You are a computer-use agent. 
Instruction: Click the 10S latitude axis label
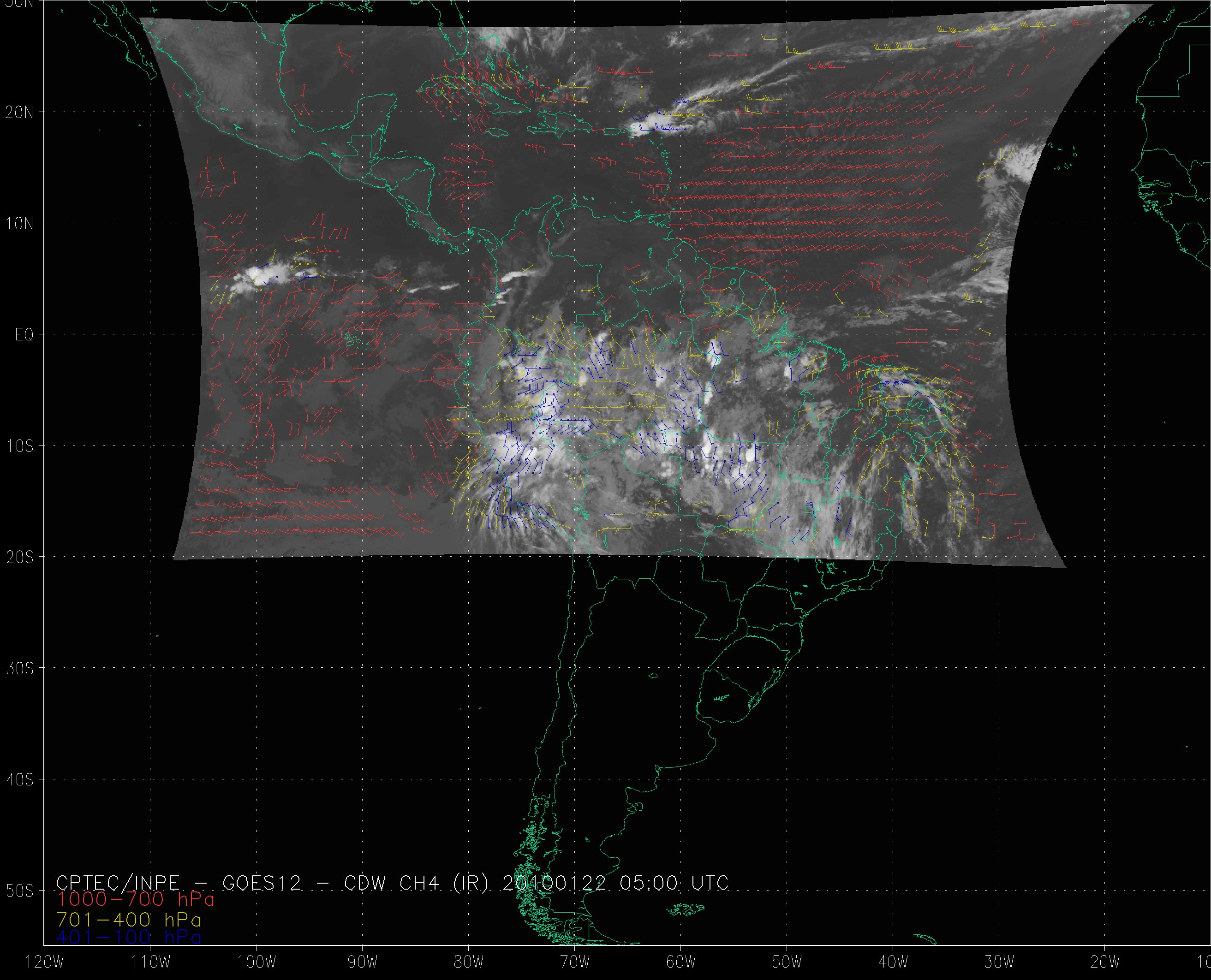point(19,446)
